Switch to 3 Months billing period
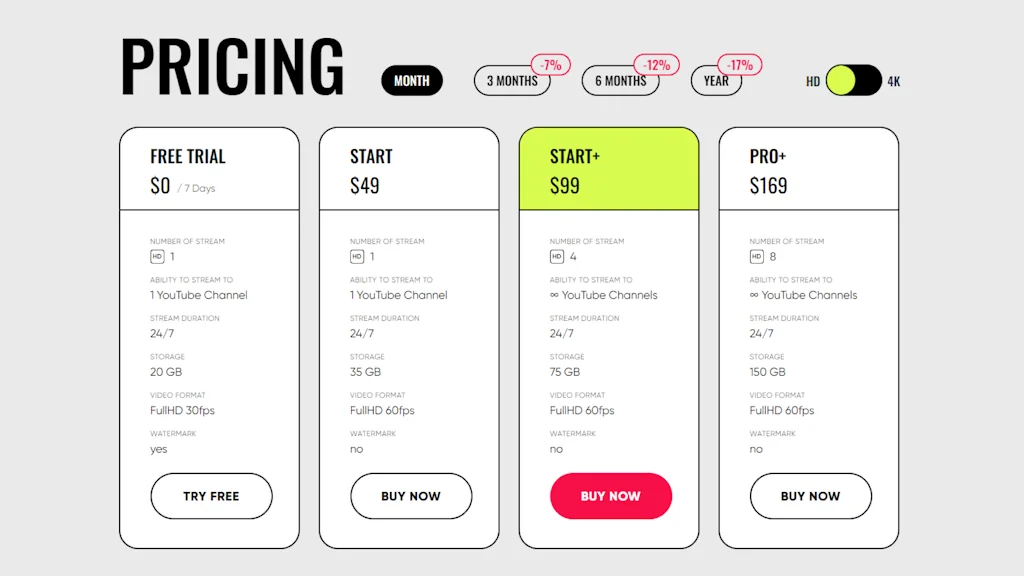Viewport: 1024px width, 576px height. 511,82
